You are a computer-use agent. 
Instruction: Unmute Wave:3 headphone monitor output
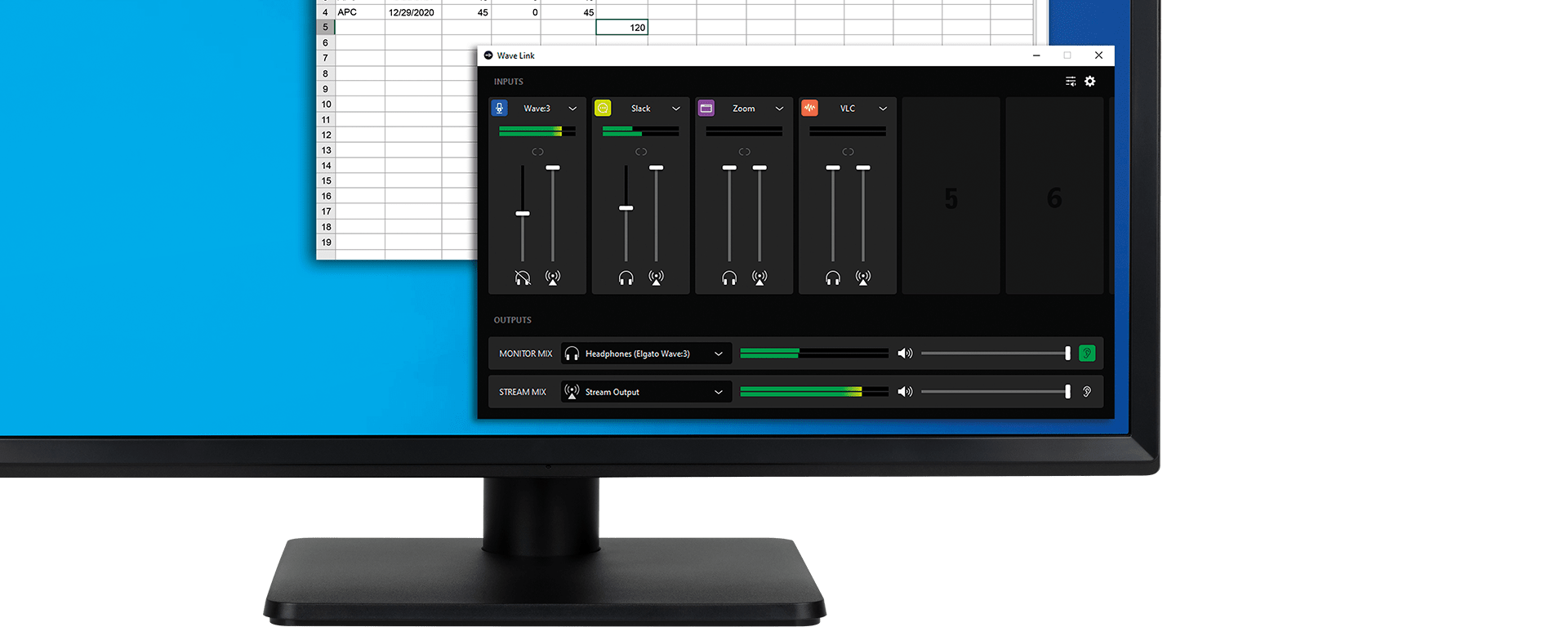pyautogui.click(x=523, y=278)
